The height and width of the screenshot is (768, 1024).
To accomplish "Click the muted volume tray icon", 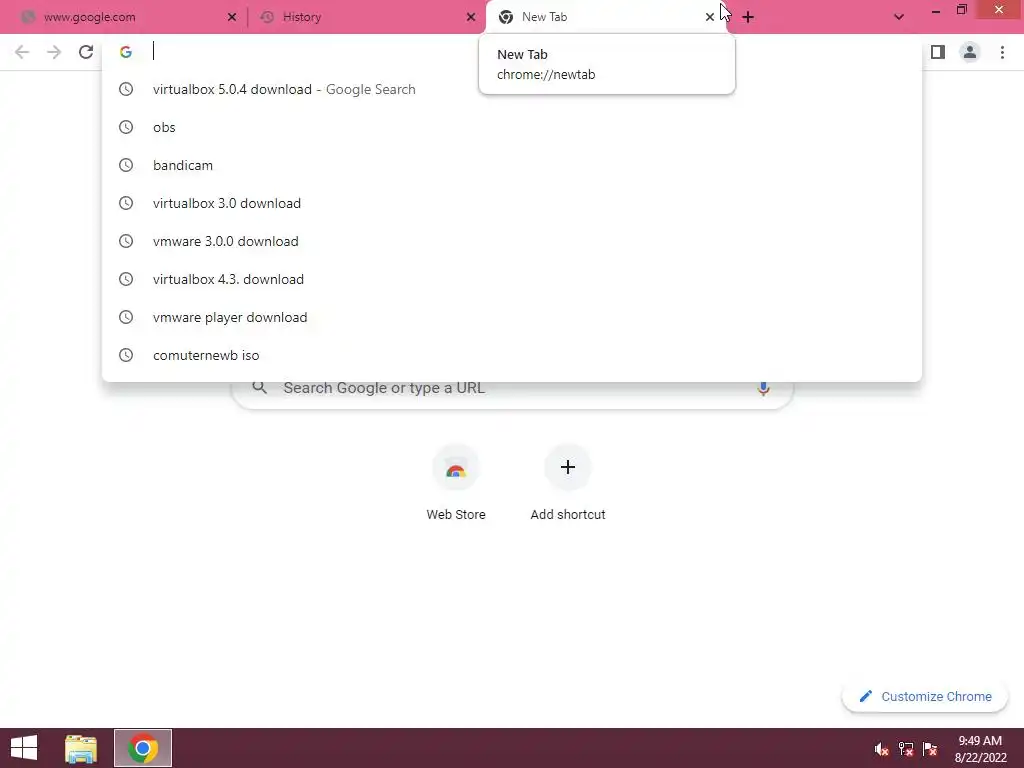I will [881, 749].
